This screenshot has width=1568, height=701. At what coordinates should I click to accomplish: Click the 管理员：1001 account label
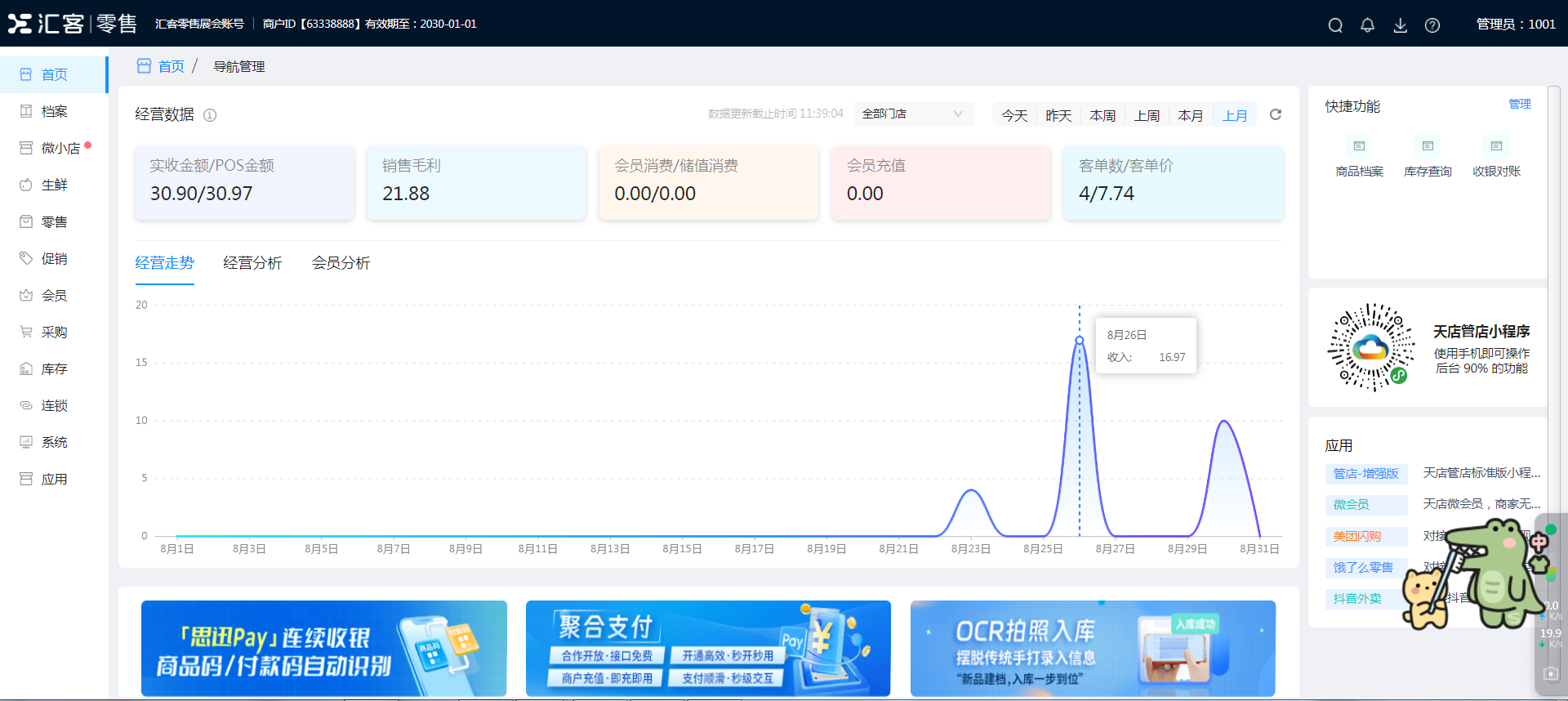click(1516, 25)
